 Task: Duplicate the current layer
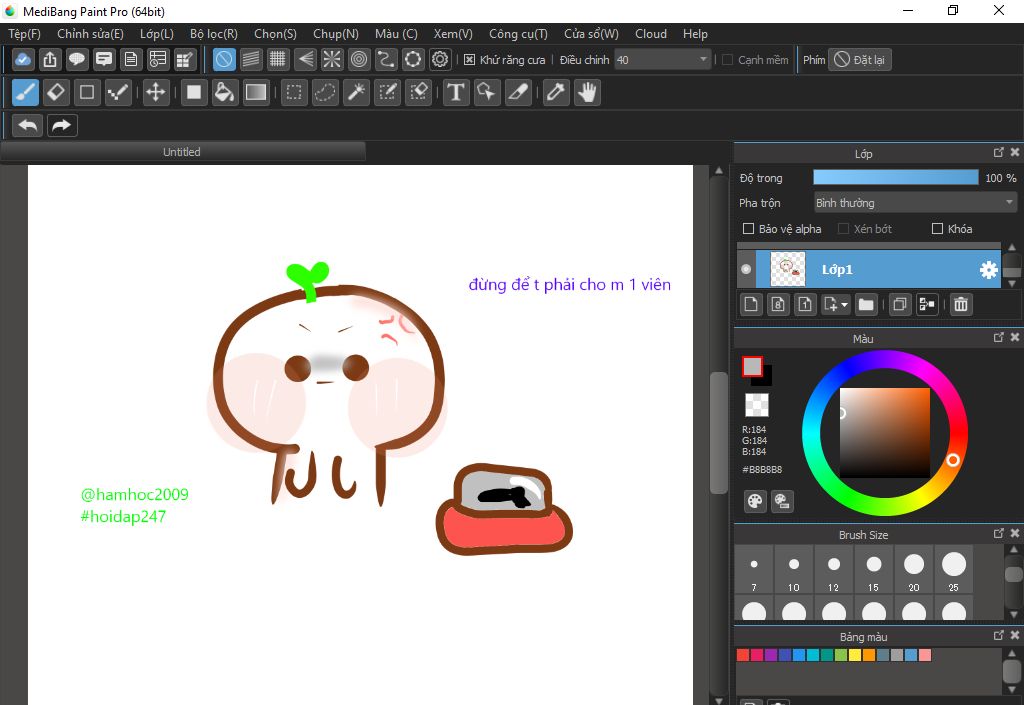click(x=900, y=304)
